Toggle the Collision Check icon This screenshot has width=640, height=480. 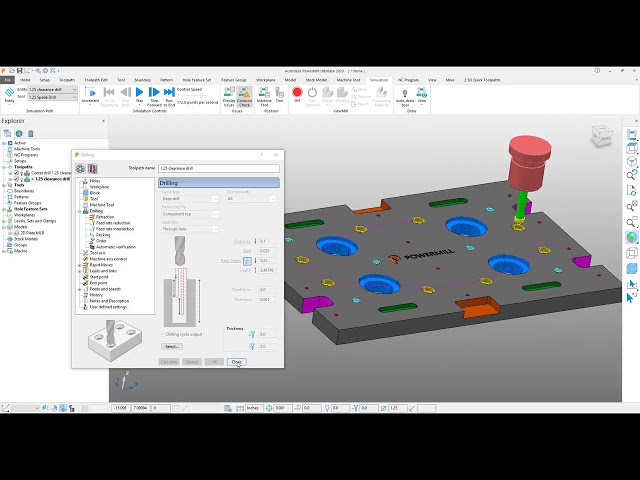tap(244, 97)
